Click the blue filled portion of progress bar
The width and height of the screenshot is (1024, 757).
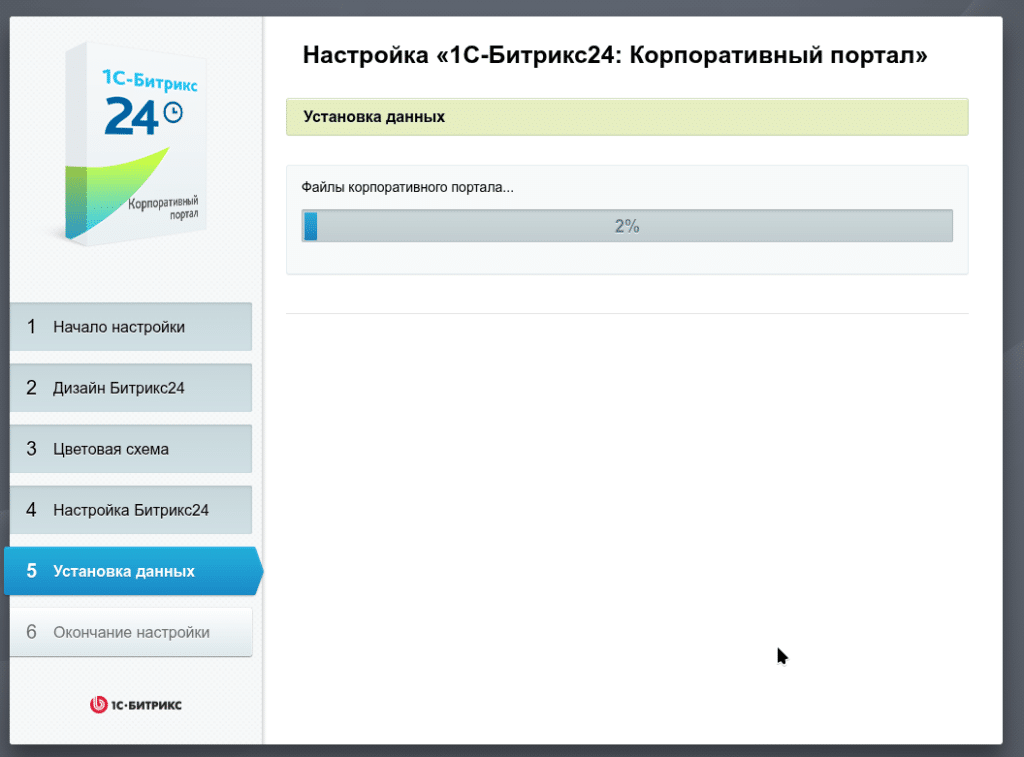point(309,225)
